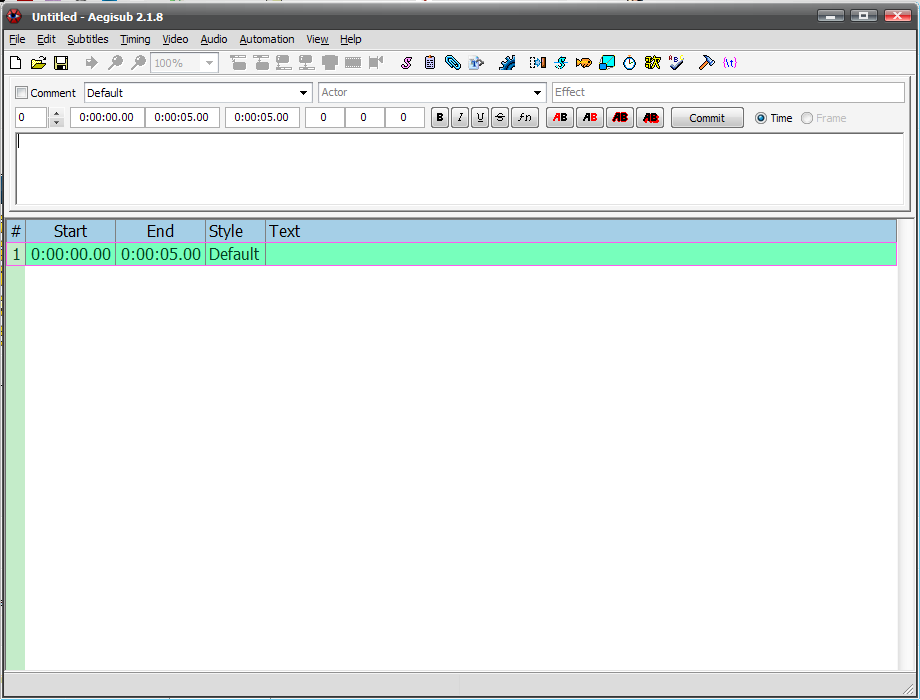Select the Frame radio button
This screenshot has height=700, width=920.
807,118
